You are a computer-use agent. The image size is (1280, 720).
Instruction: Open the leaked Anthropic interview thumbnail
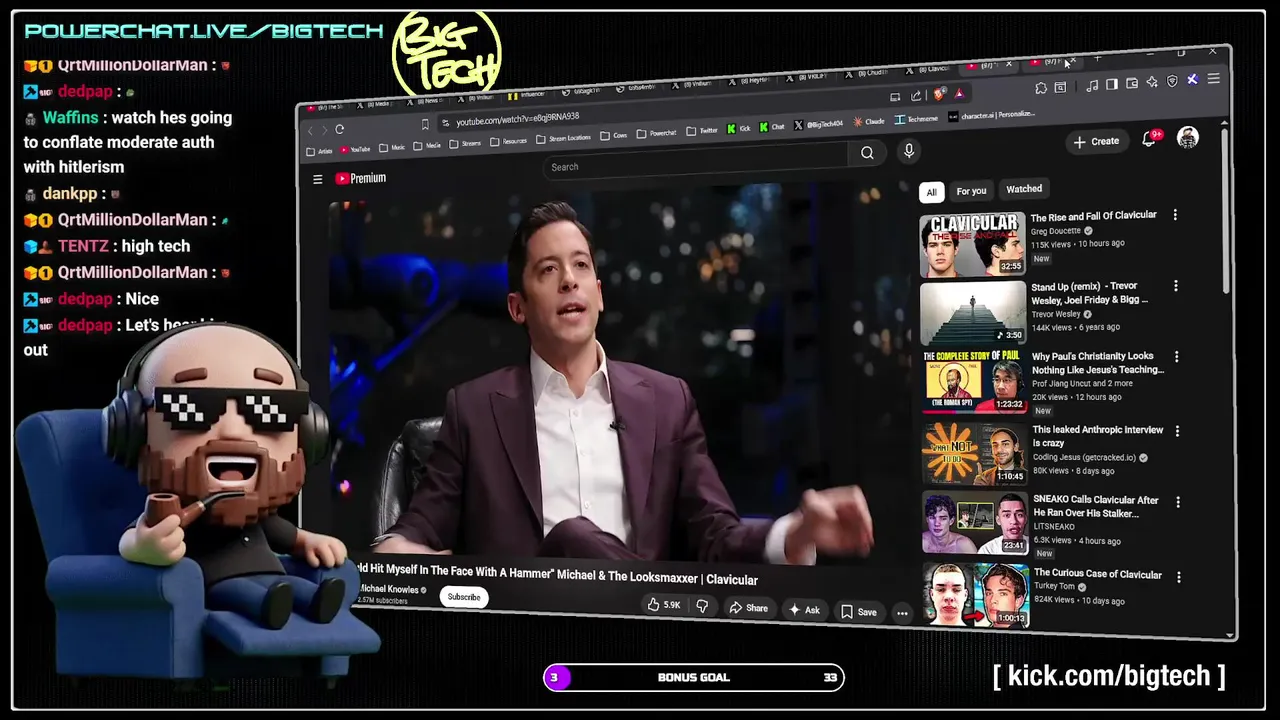click(975, 455)
